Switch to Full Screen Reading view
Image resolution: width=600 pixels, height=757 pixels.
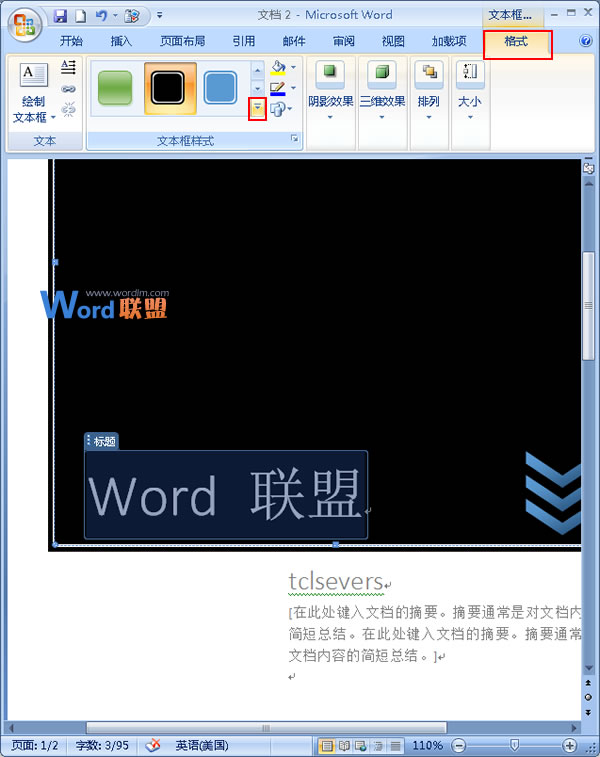tap(344, 746)
